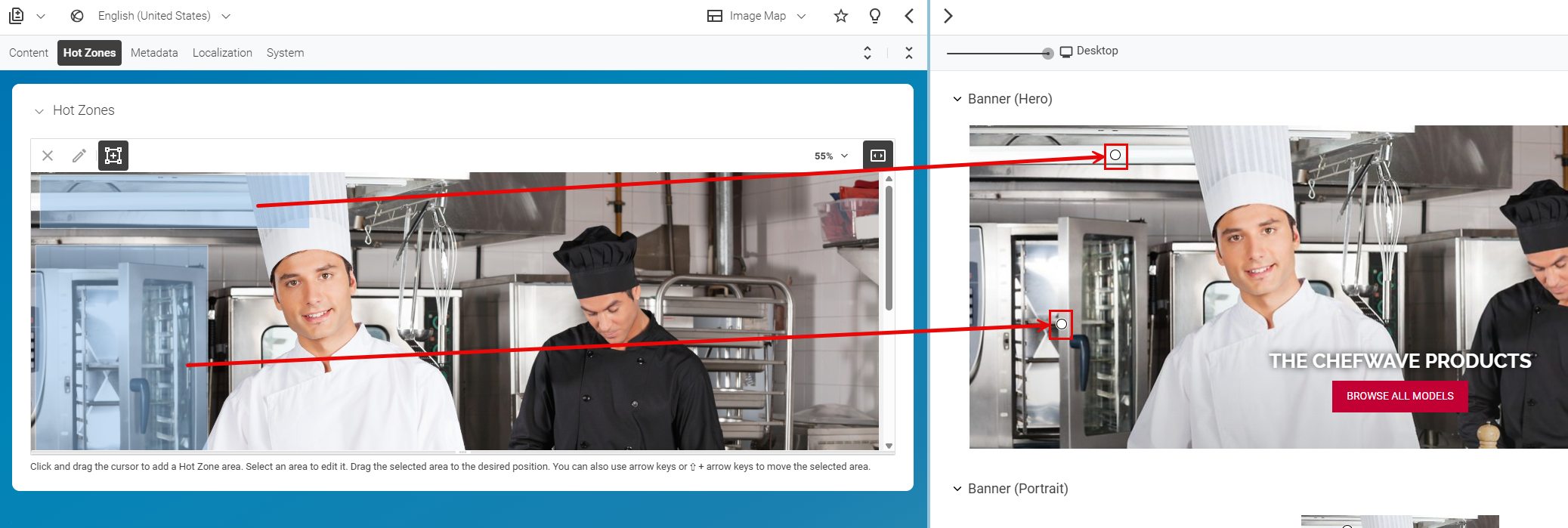Click the left chevron to collapse the form
The height and width of the screenshot is (528, 1568).
tap(909, 16)
